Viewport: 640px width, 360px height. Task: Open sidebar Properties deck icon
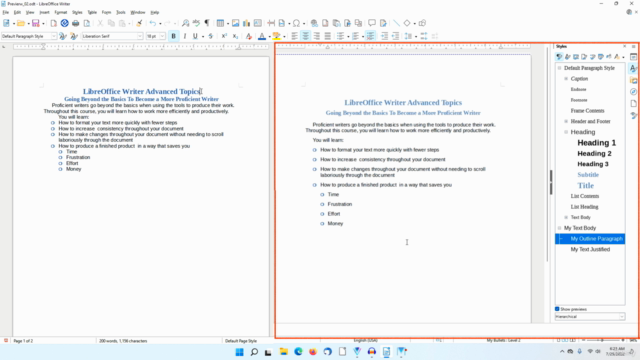633,57
